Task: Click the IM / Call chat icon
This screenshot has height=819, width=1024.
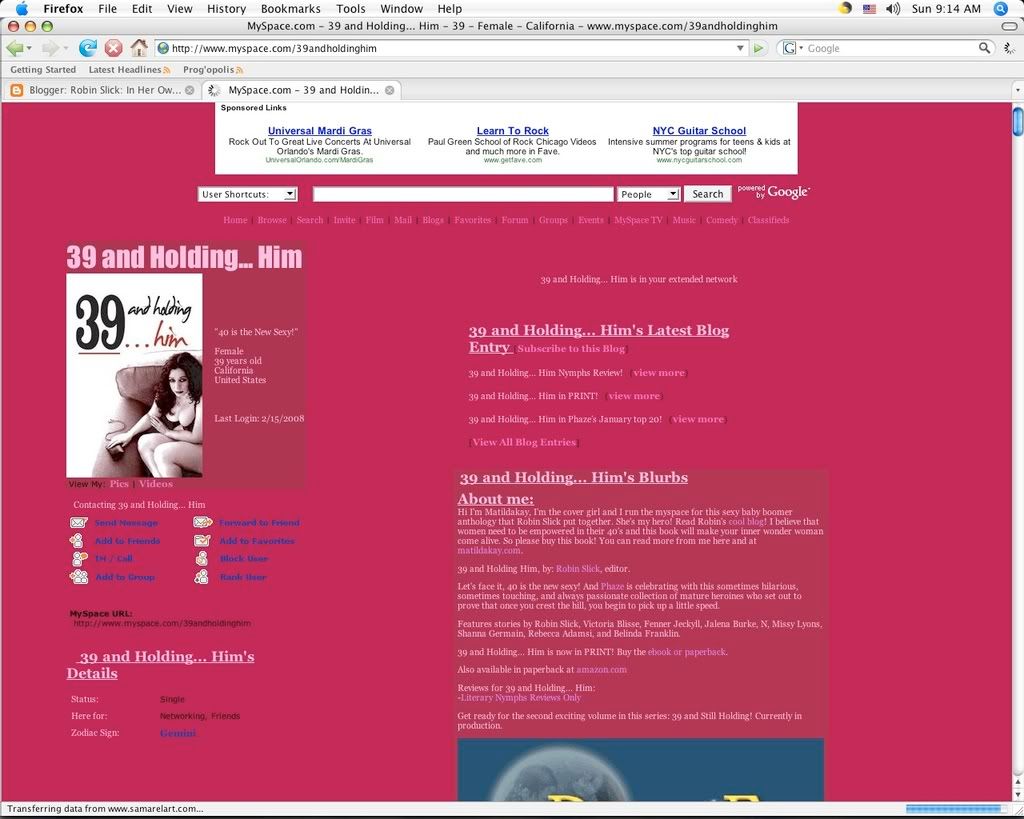Action: (80, 558)
